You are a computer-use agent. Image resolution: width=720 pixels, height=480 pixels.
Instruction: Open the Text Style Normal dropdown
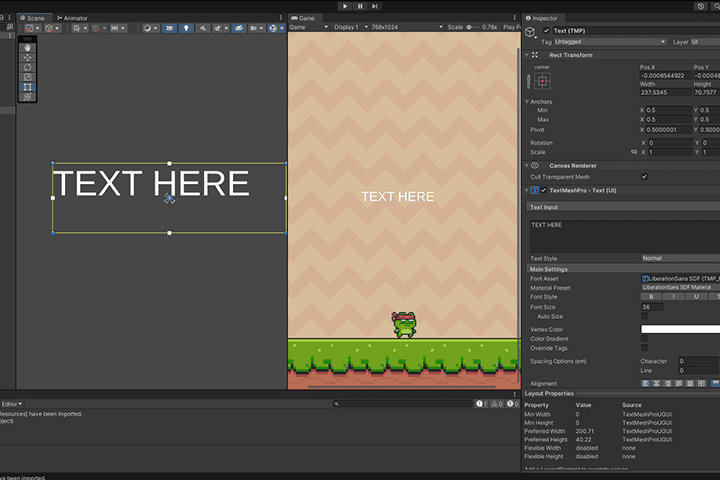pos(680,258)
